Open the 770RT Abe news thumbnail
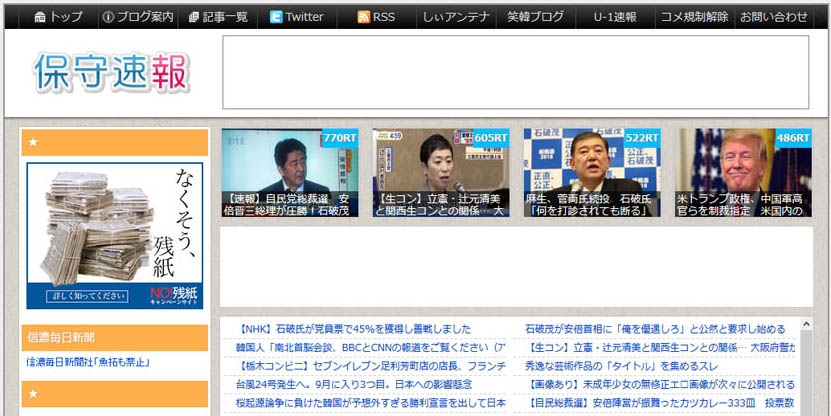Viewport: 831px width, 416px height. click(289, 173)
